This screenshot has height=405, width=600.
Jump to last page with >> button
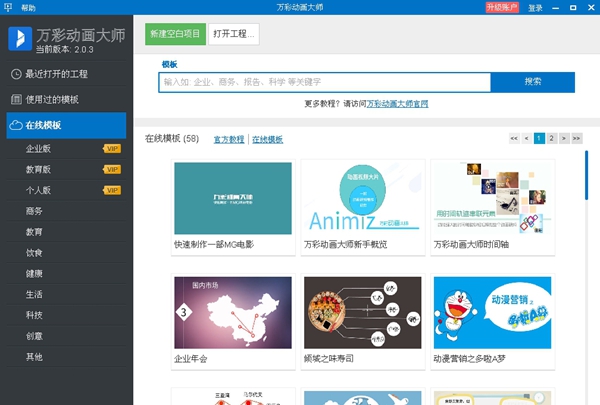tap(578, 138)
